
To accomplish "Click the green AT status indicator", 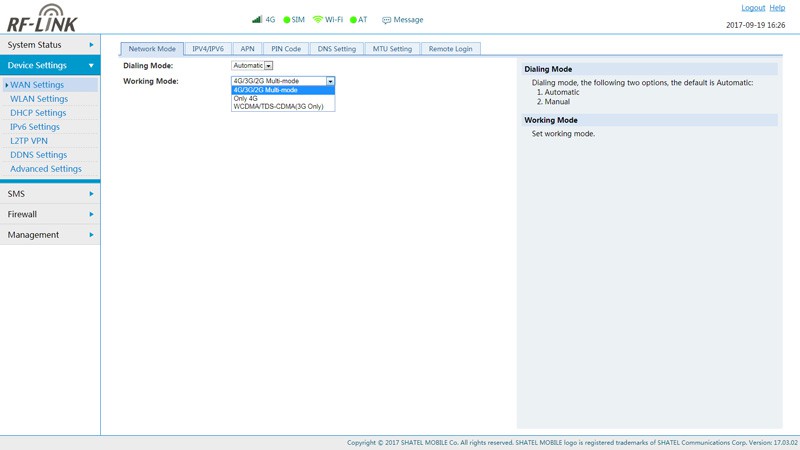I will [x=353, y=19].
